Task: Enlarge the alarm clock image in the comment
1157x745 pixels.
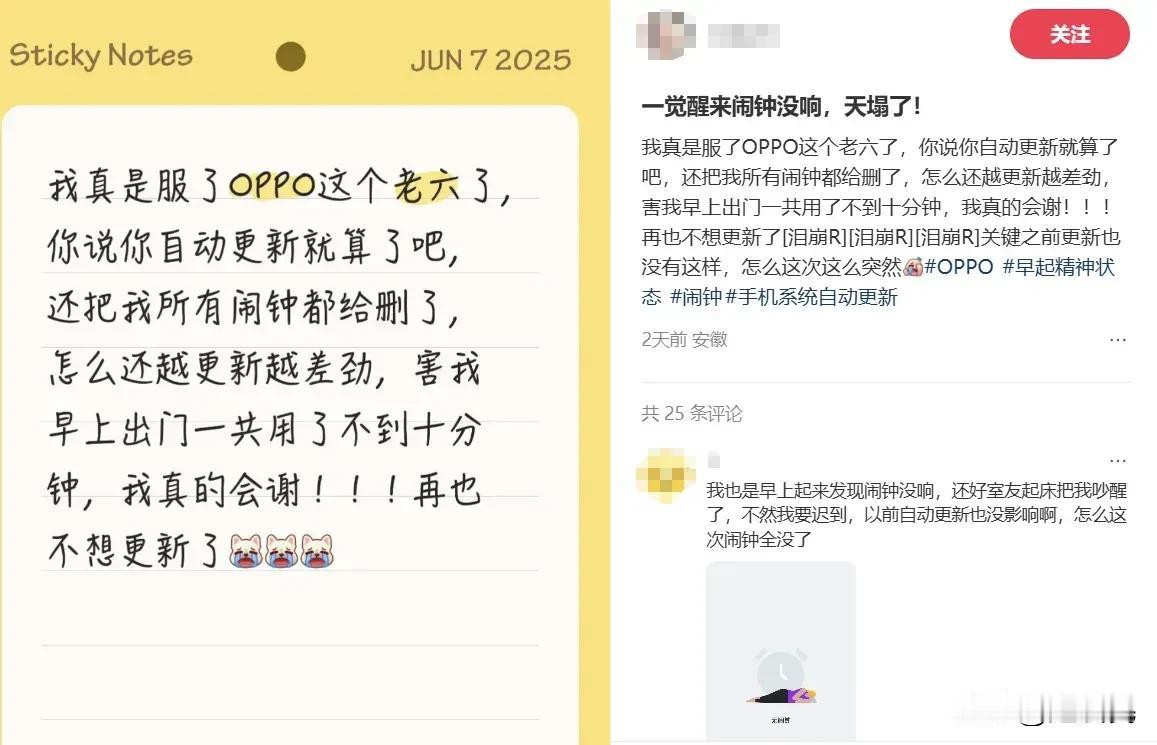Action: coord(781,651)
